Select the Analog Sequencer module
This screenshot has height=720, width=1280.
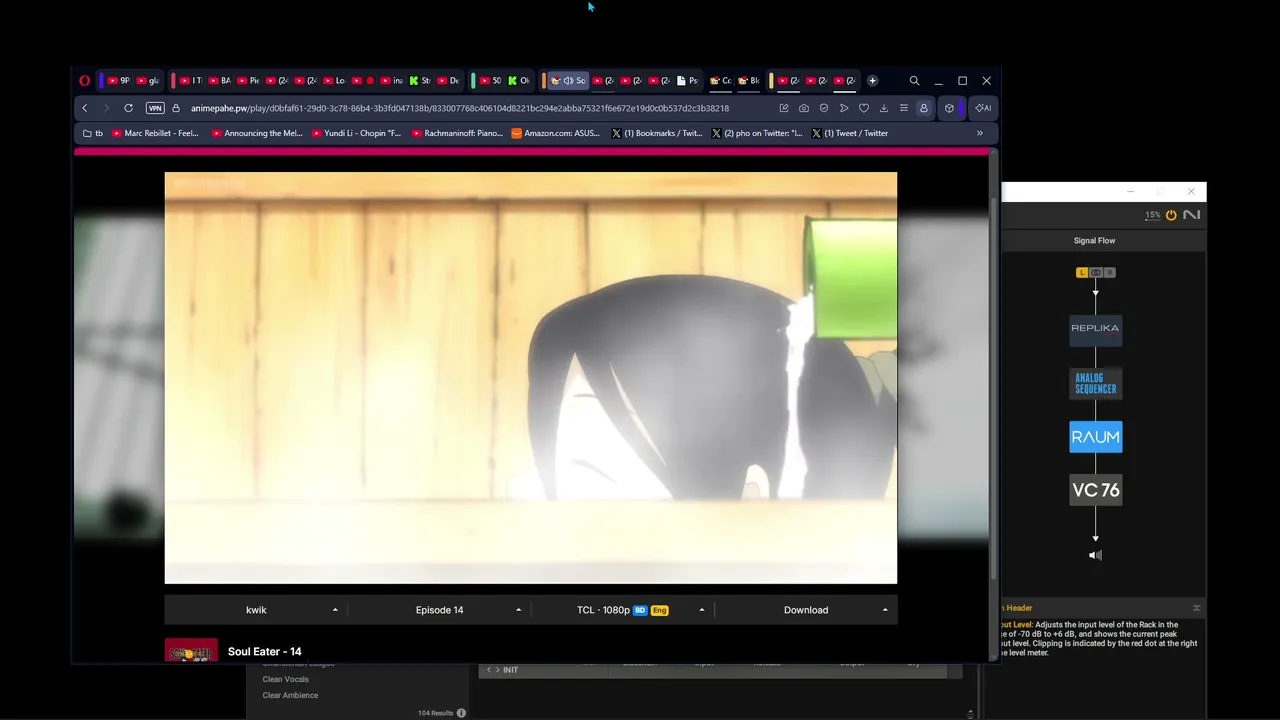[x=1096, y=384]
